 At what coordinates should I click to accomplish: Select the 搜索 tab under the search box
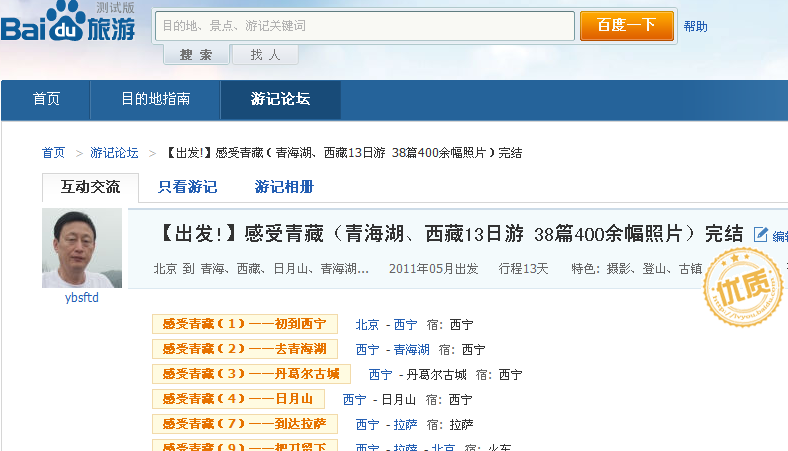(196, 55)
